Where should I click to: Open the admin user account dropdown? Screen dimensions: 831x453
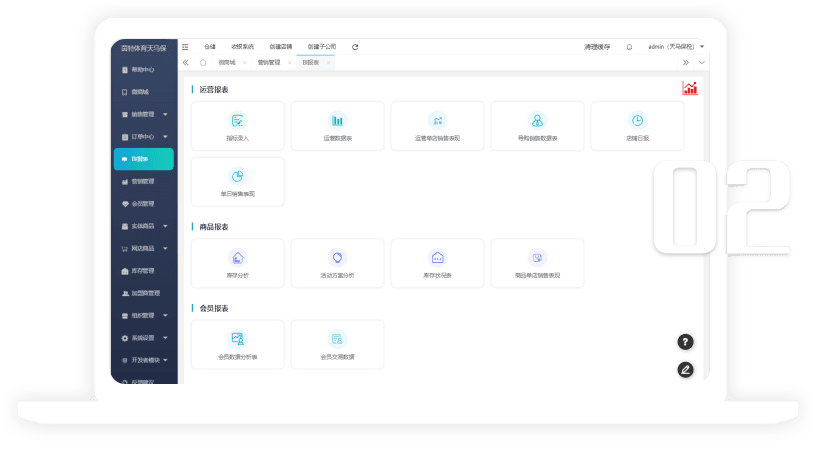point(676,47)
